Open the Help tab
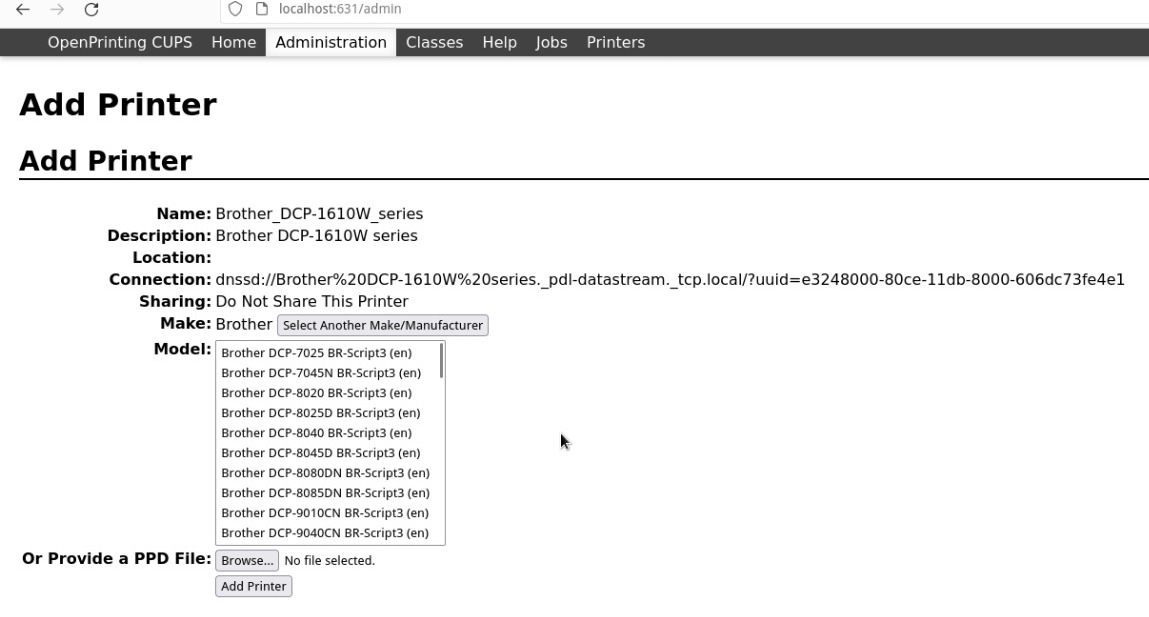 point(500,43)
